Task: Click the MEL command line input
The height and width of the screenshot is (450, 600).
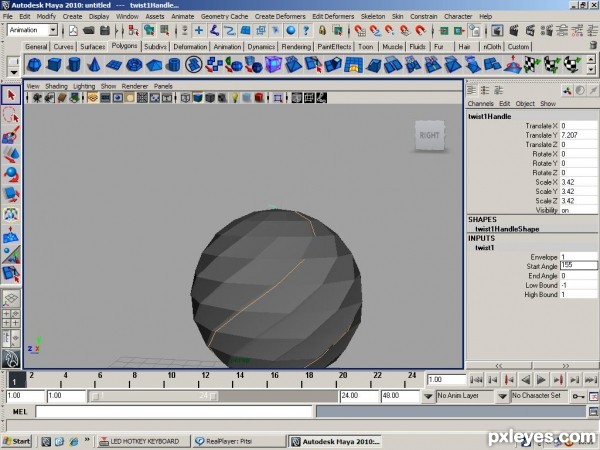Action: tap(174, 412)
